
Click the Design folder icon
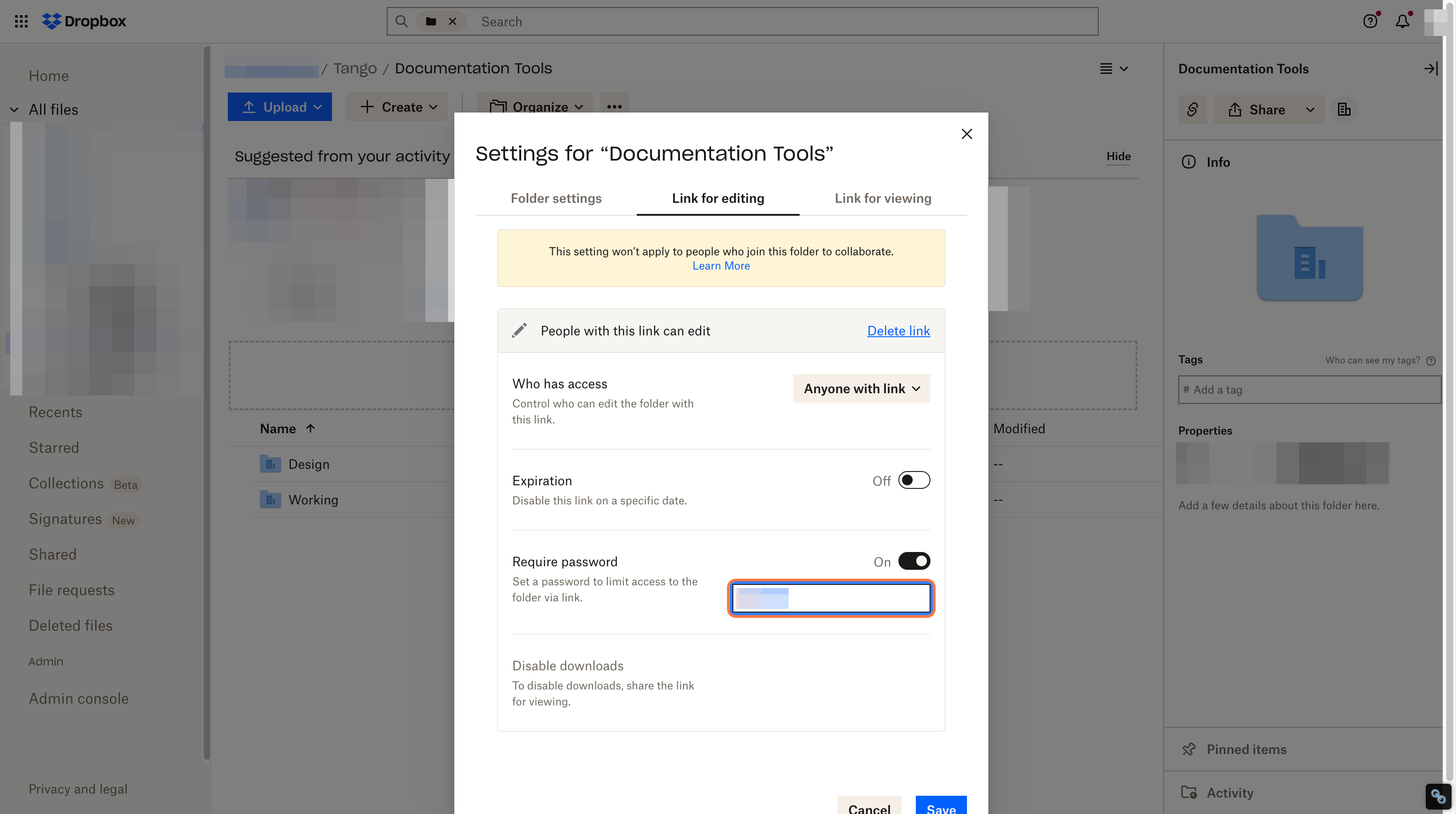coord(270,464)
